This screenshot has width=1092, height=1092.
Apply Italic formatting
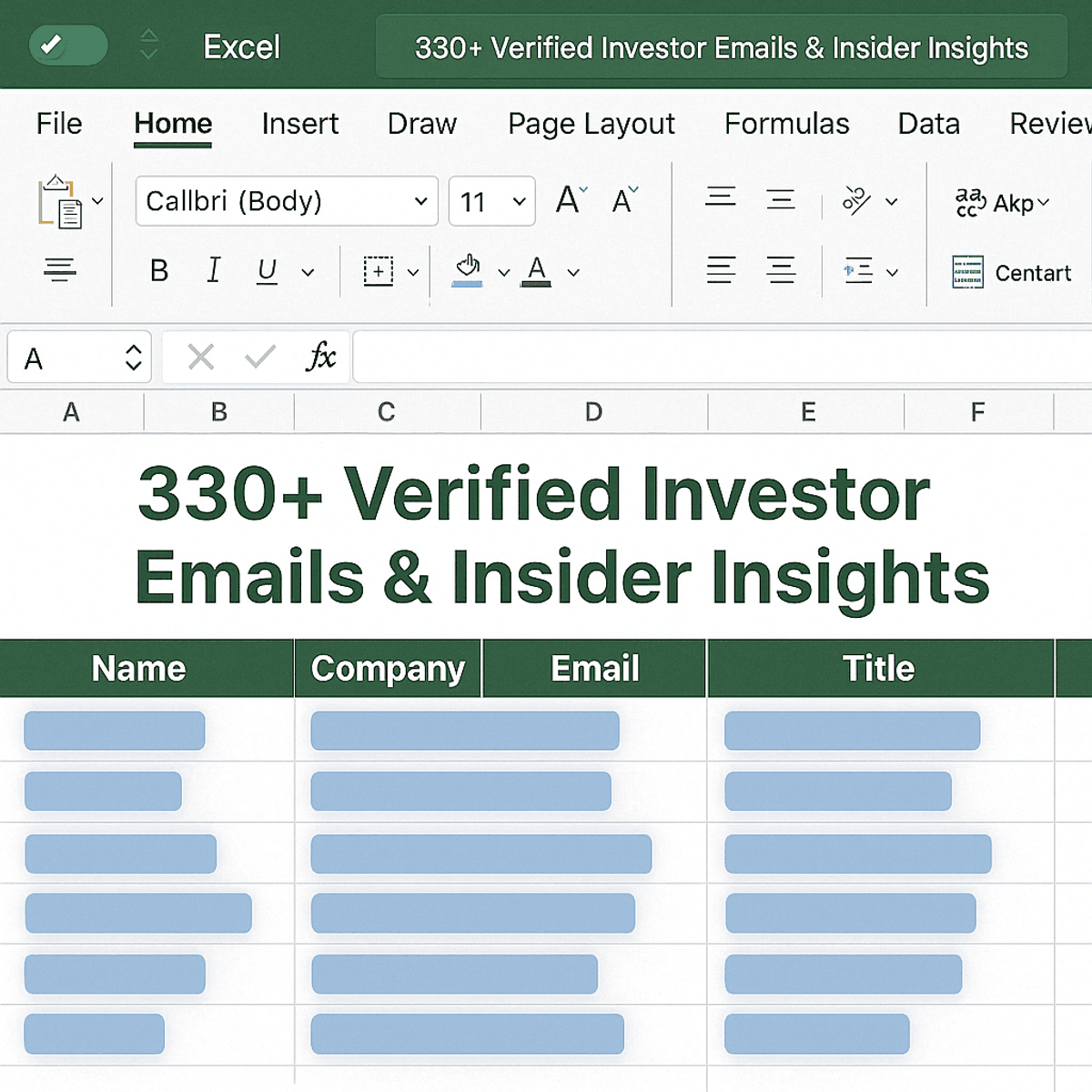point(213,271)
